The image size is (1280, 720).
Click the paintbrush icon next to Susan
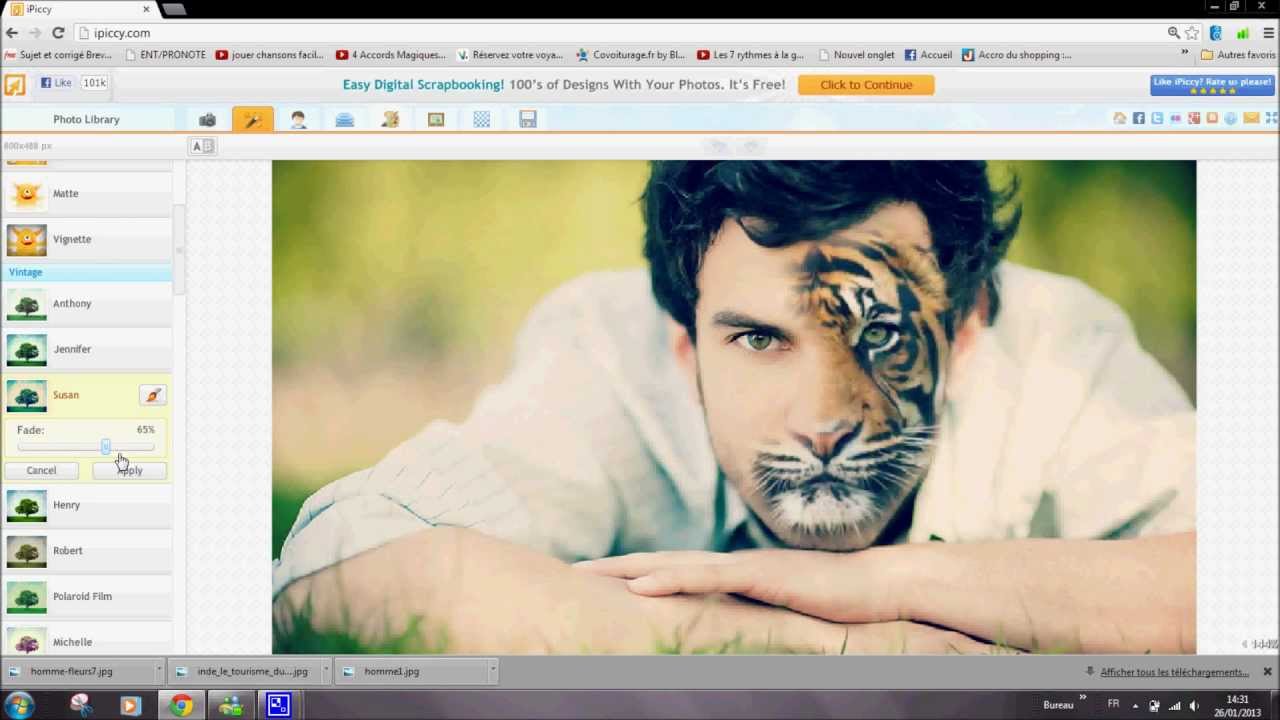(153, 395)
